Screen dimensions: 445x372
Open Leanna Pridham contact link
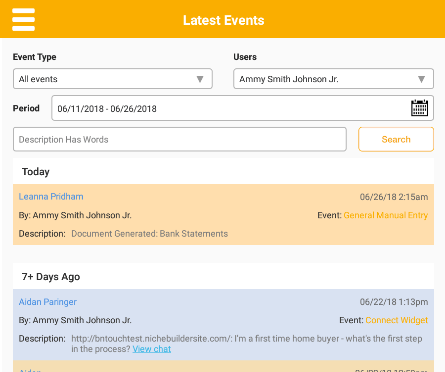click(x=51, y=197)
